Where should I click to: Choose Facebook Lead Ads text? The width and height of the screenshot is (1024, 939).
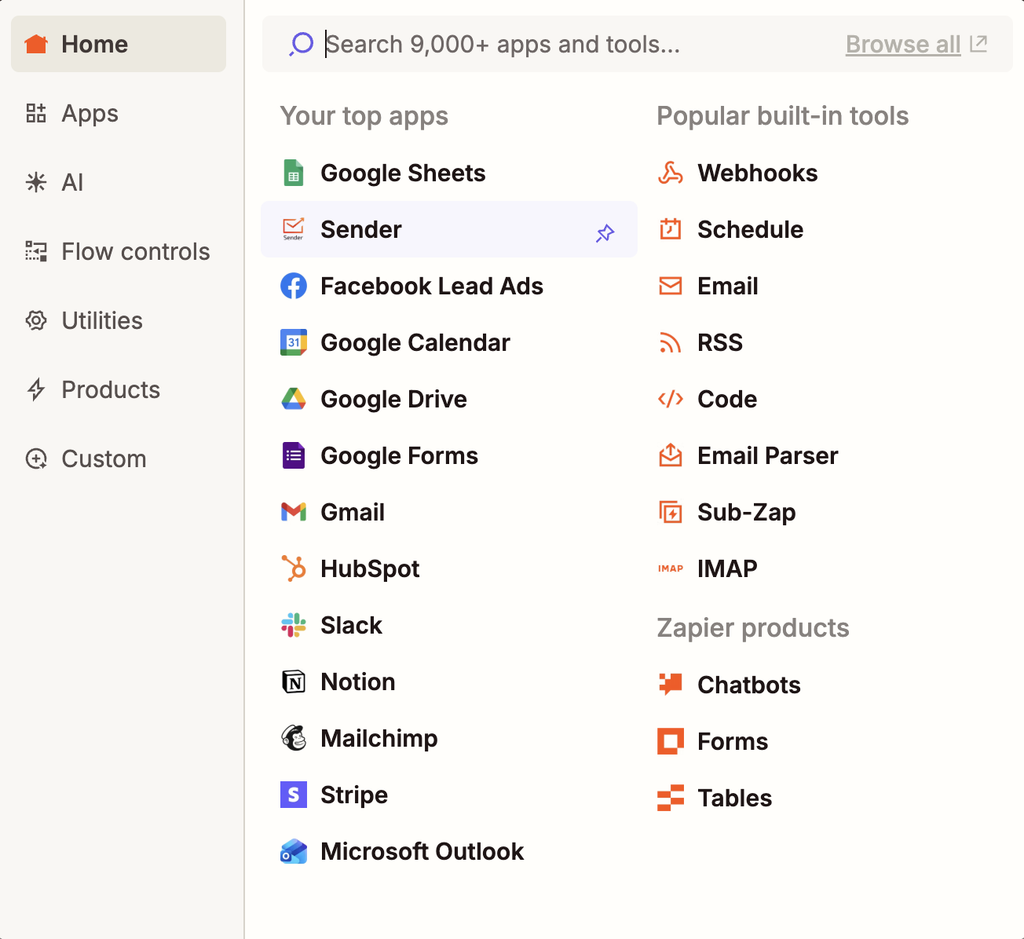432,286
